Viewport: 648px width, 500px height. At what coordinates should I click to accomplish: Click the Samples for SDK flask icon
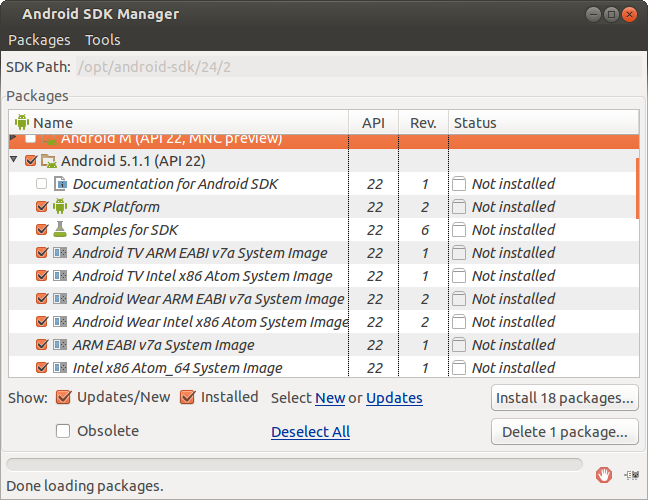coord(60,229)
